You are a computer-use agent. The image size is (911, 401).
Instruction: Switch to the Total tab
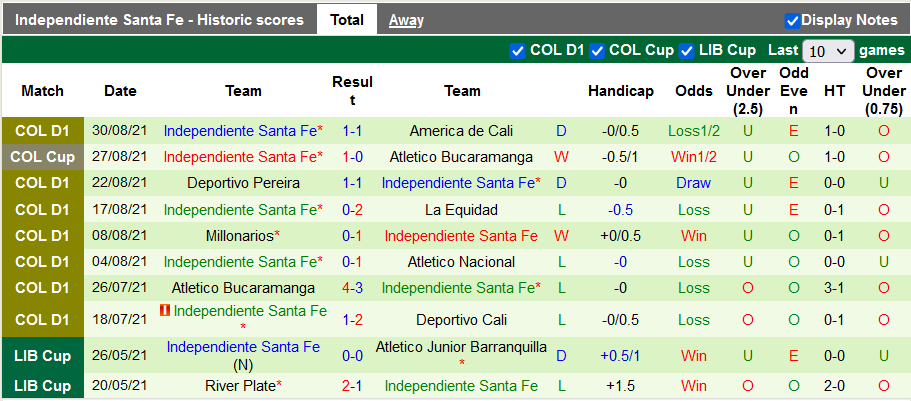[347, 20]
